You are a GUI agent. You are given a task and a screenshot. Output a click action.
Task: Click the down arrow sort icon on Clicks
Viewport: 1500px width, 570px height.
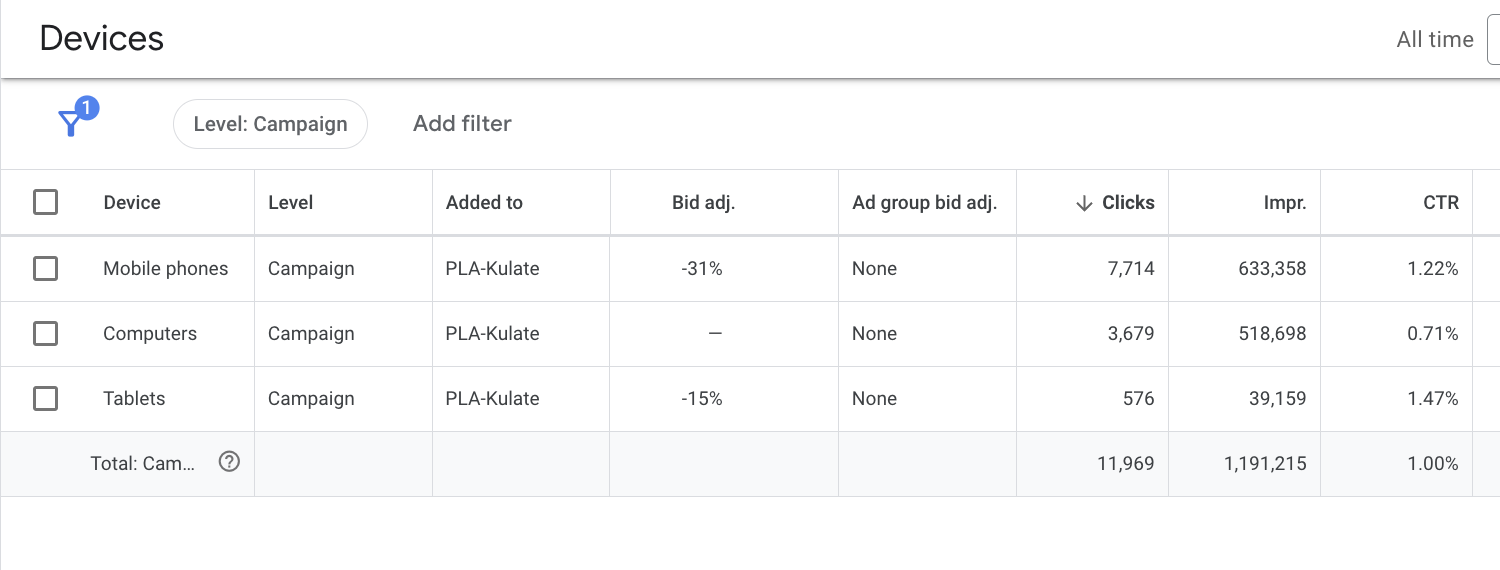click(1084, 203)
